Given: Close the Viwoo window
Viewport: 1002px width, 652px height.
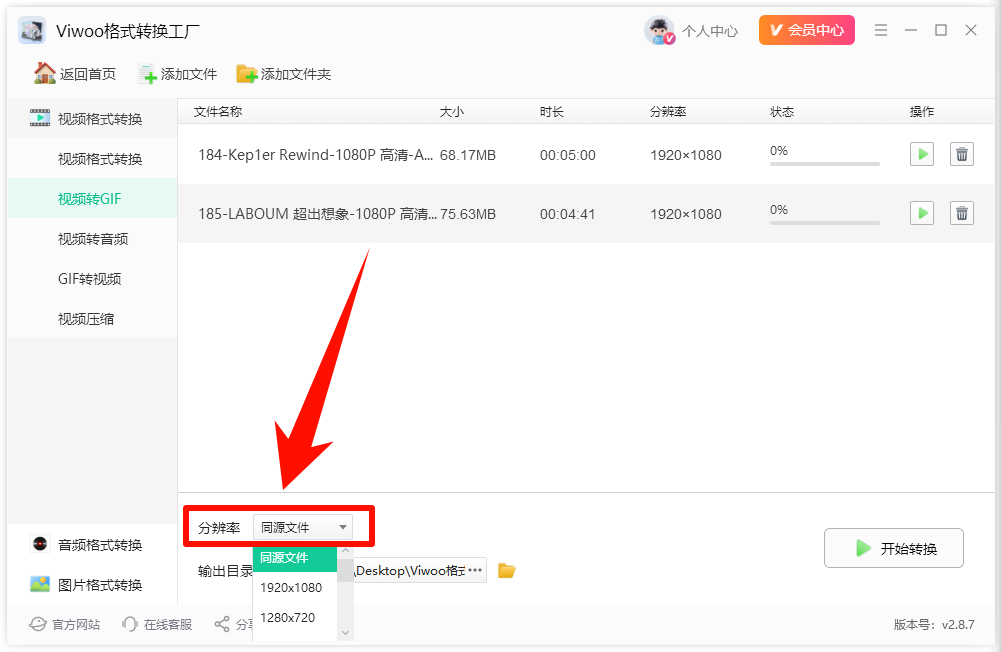Looking at the screenshot, I should [x=971, y=30].
